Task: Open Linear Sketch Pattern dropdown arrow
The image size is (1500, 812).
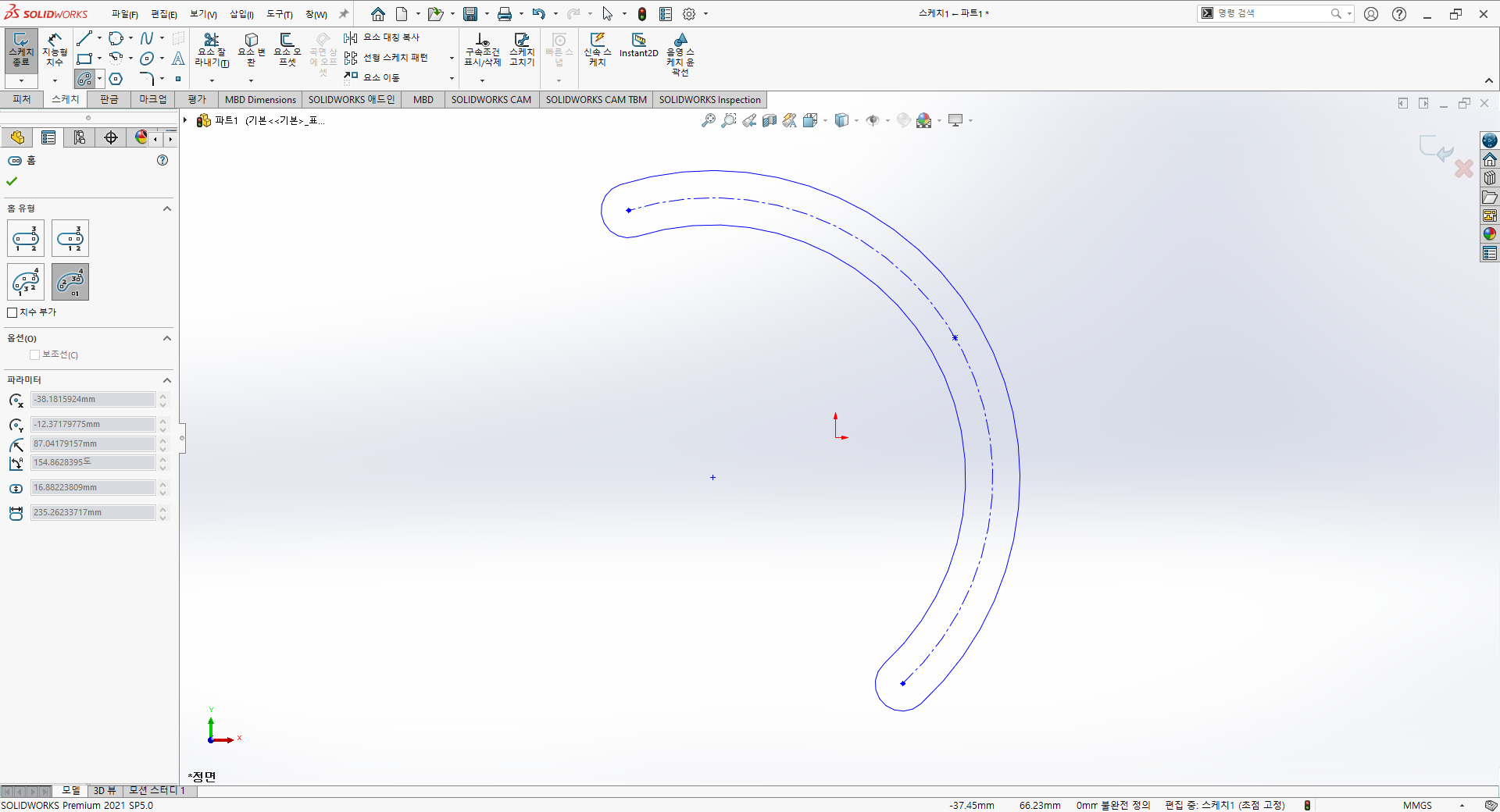Action: (452, 58)
